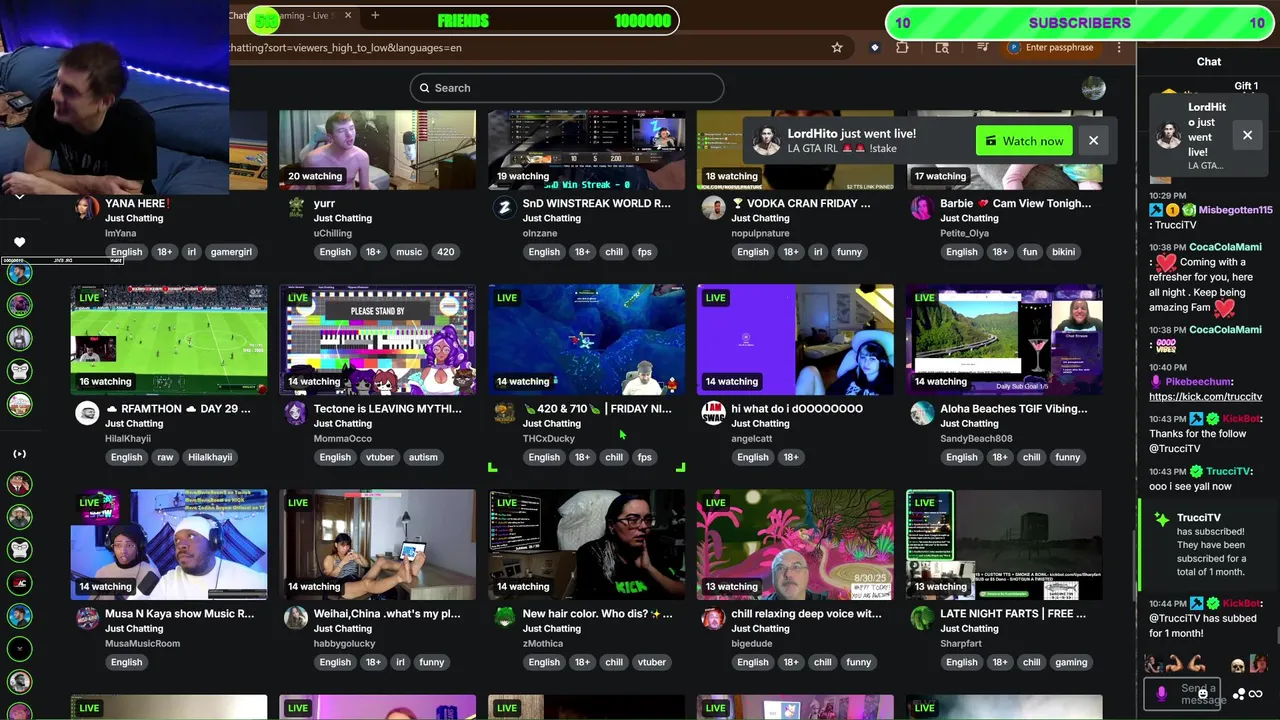Select the gamergirl tag under ImYana

(x=231, y=252)
